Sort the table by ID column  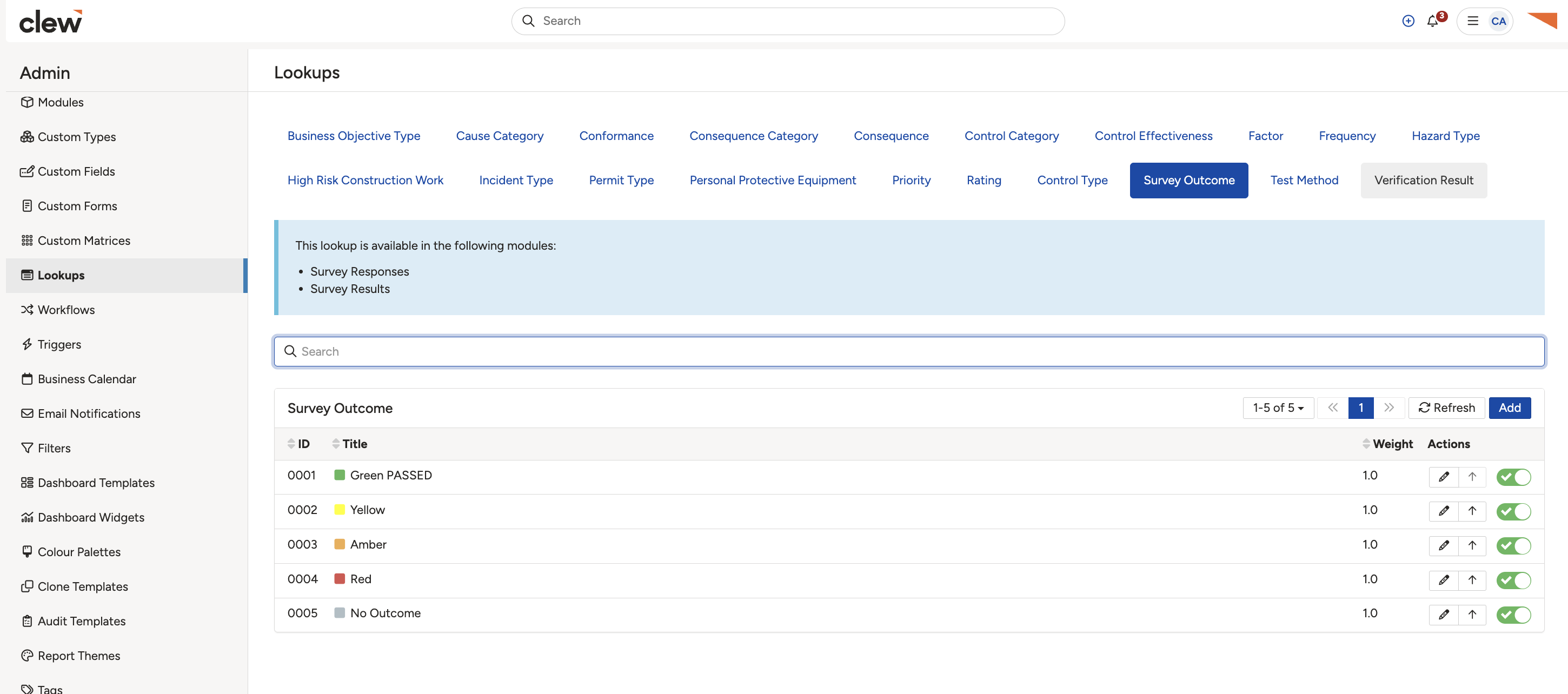pos(298,444)
